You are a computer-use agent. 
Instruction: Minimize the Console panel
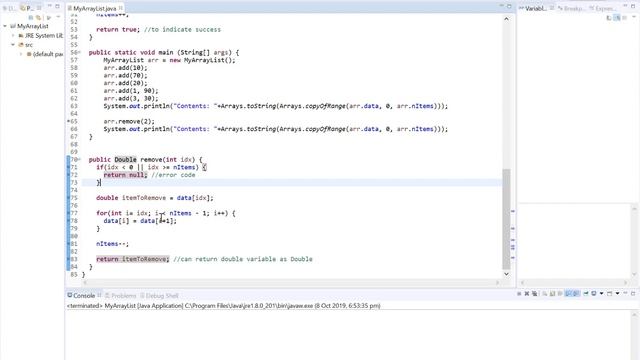tap(625, 293)
